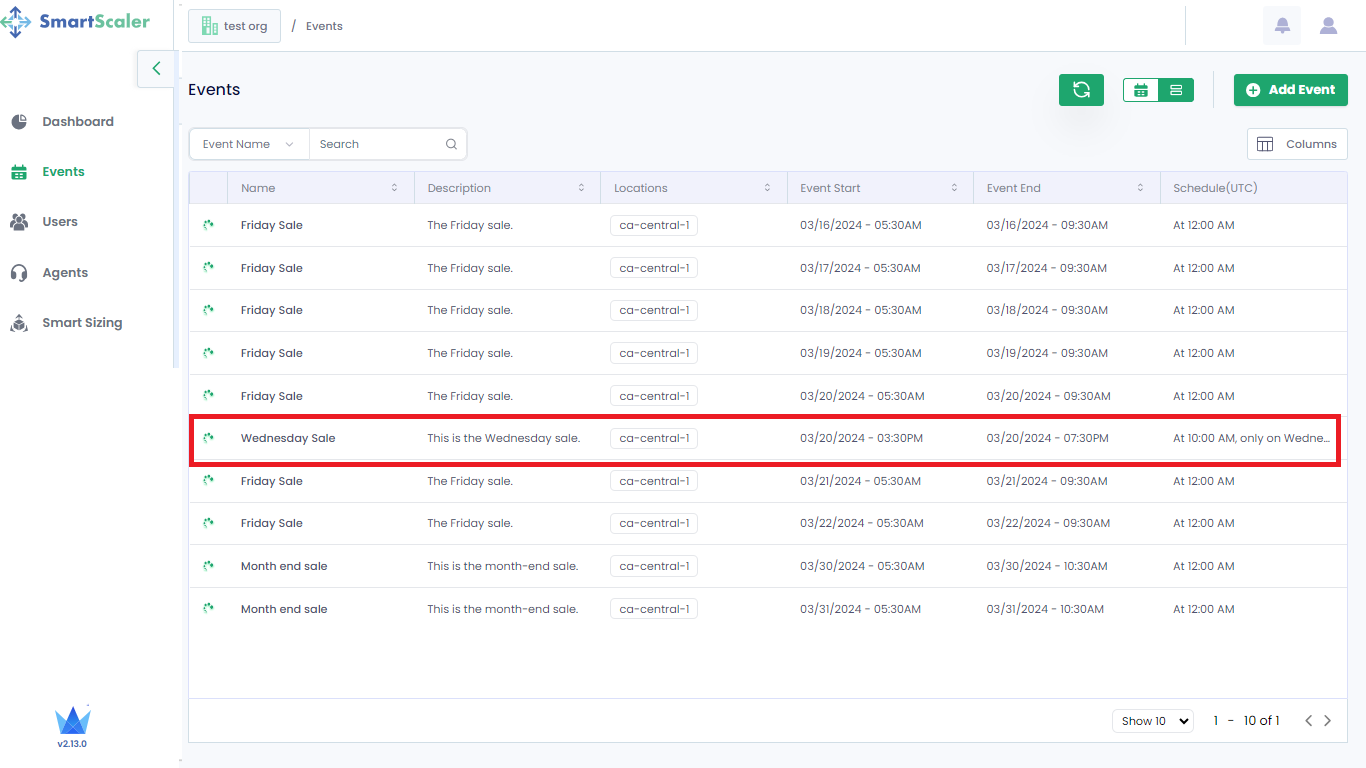Click Month end sale name dated 03/31/2024
The image size is (1366, 768).
[x=284, y=609]
